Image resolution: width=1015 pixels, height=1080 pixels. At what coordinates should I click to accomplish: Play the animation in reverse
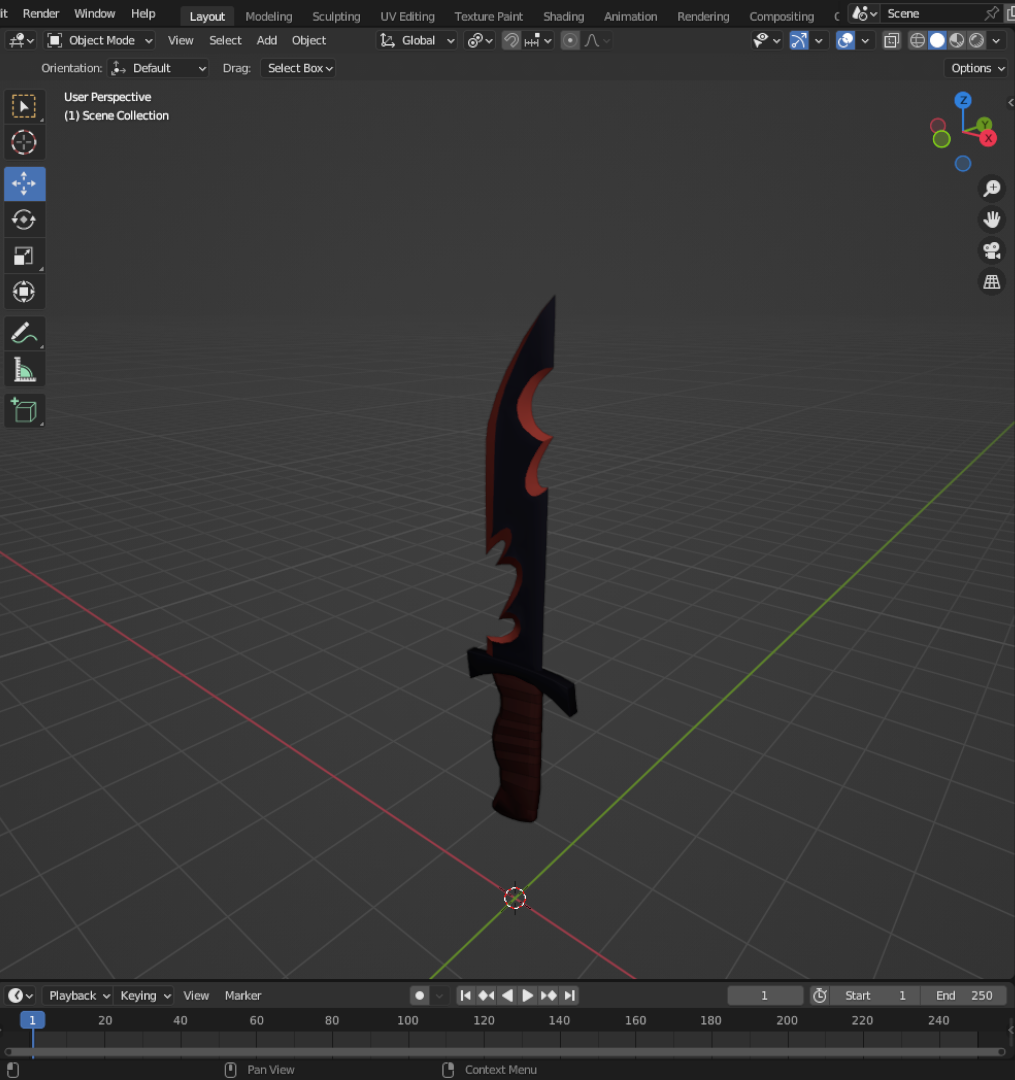[508, 995]
